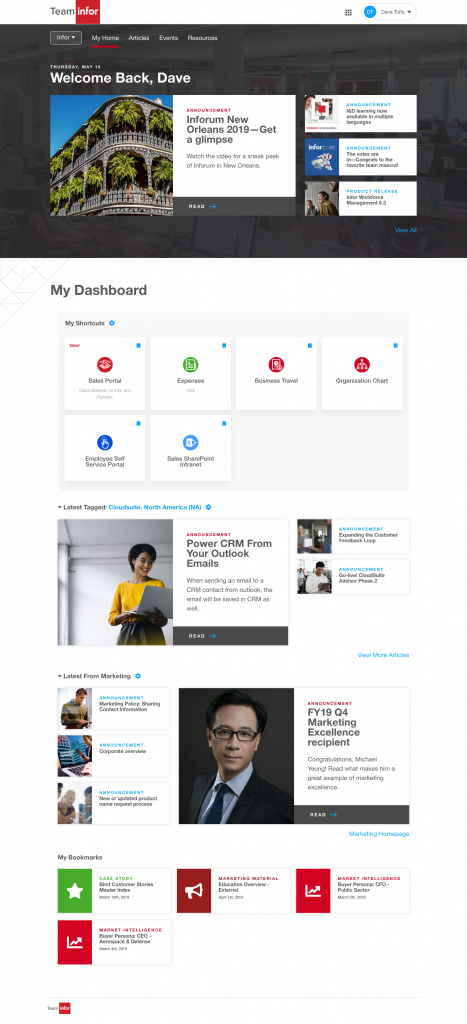Open I&D learning multiple languages announcement
The width and height of the screenshot is (467, 1024).
[x=361, y=114]
